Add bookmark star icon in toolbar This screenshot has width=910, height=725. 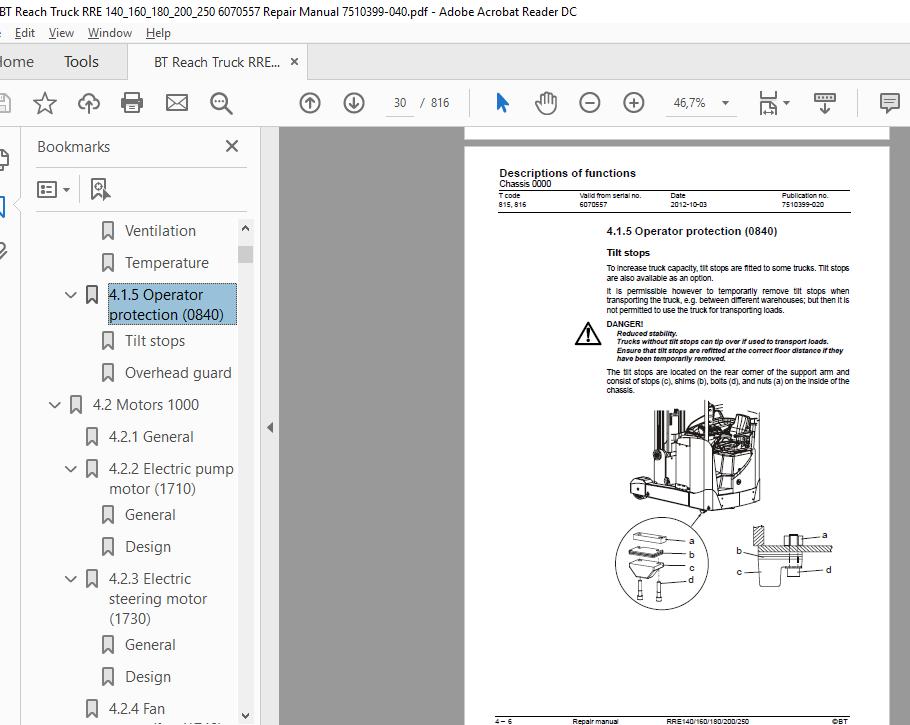click(45, 103)
